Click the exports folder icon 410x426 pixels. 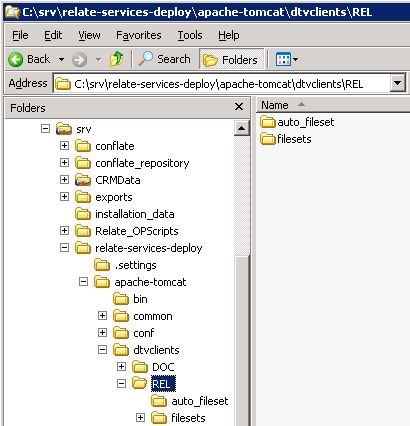click(x=83, y=197)
